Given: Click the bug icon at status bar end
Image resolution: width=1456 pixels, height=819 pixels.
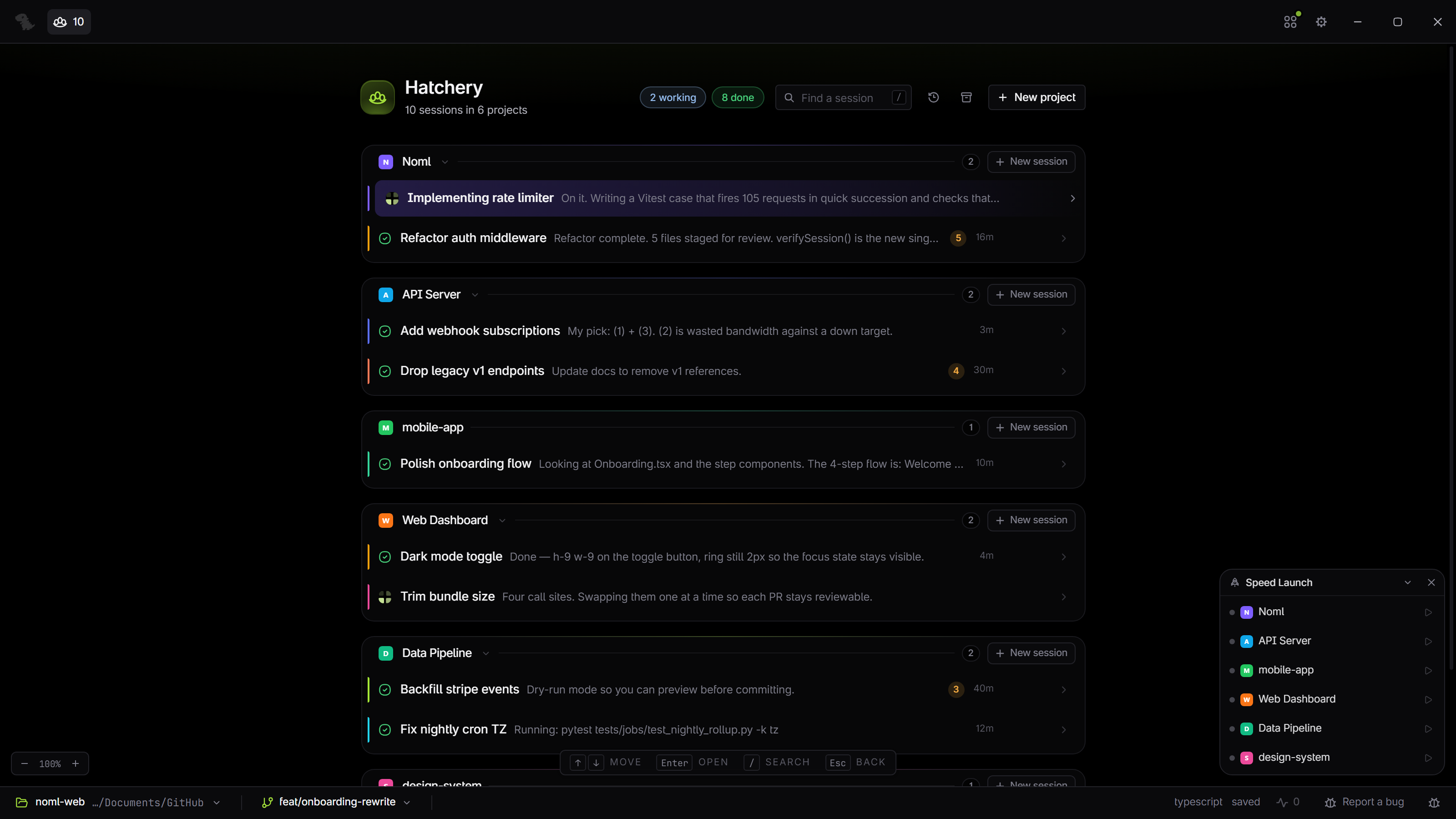Looking at the screenshot, I should coord(1434,803).
